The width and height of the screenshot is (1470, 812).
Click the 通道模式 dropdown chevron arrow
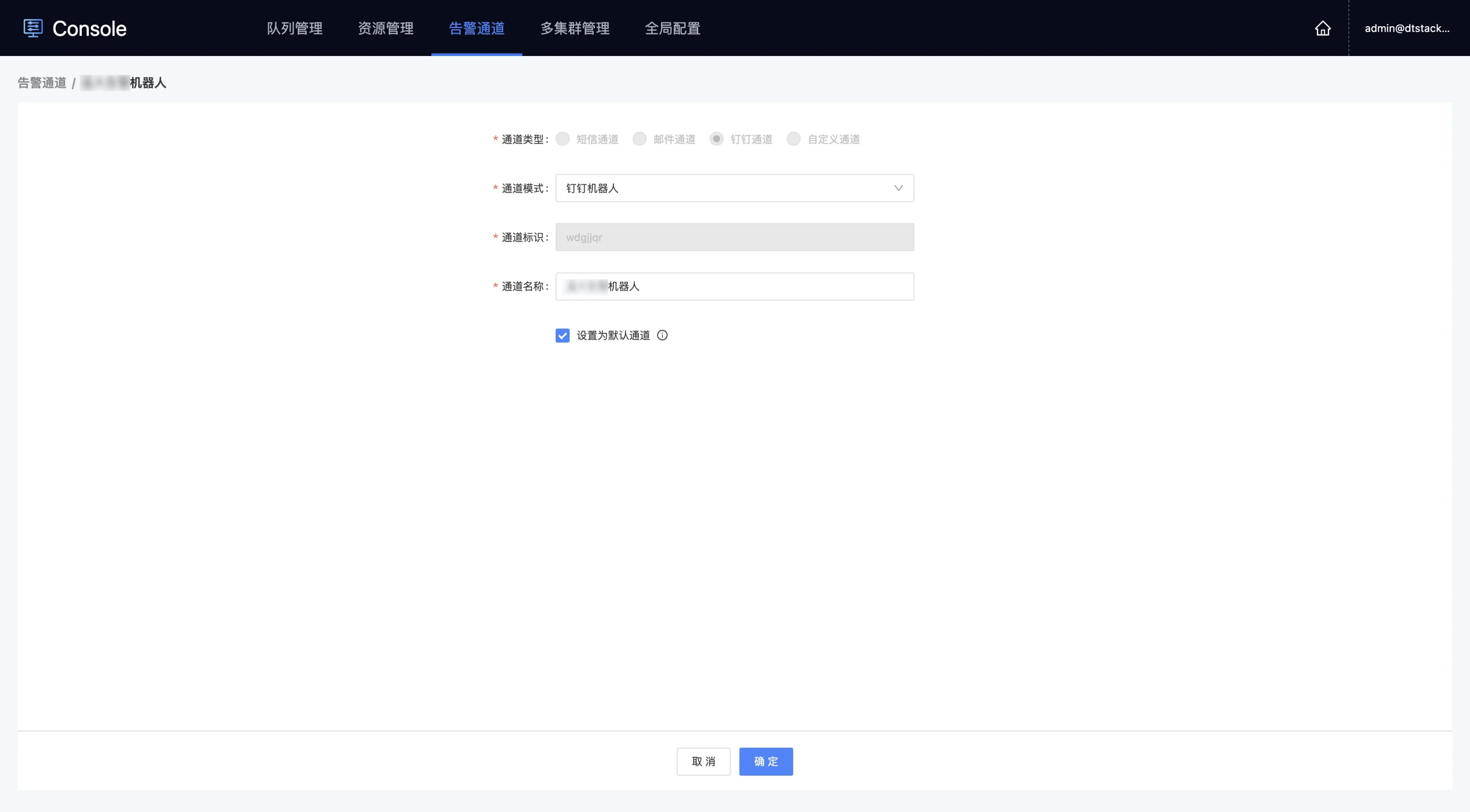pyautogui.click(x=898, y=188)
